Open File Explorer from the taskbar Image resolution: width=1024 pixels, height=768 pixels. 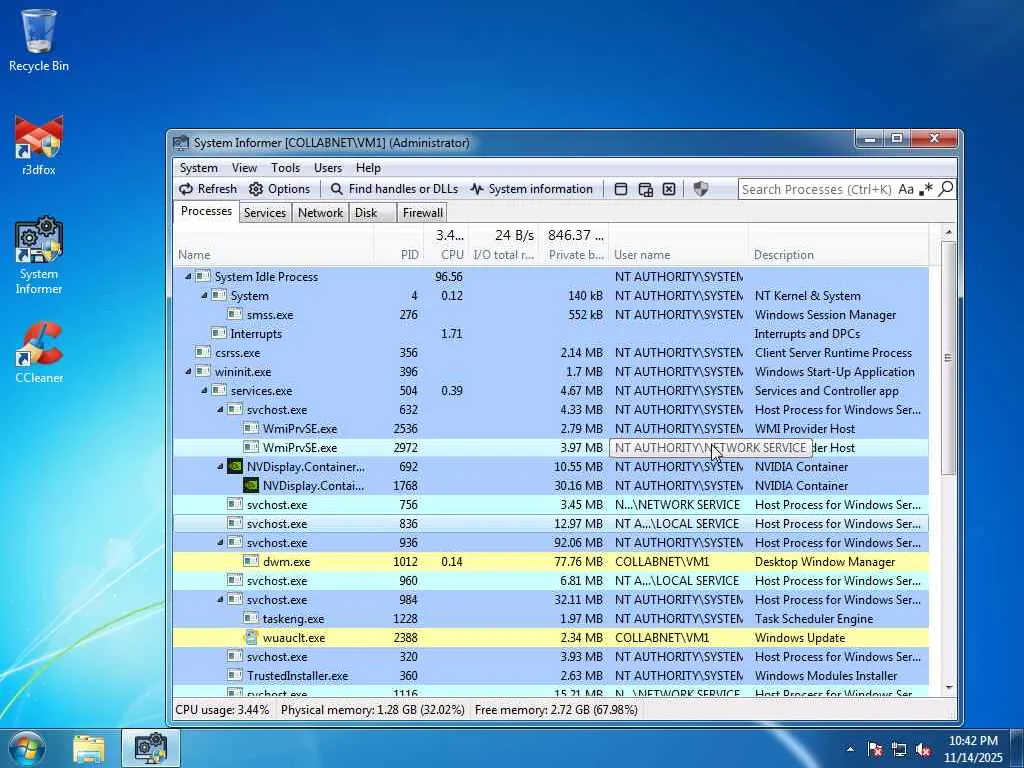tap(89, 749)
